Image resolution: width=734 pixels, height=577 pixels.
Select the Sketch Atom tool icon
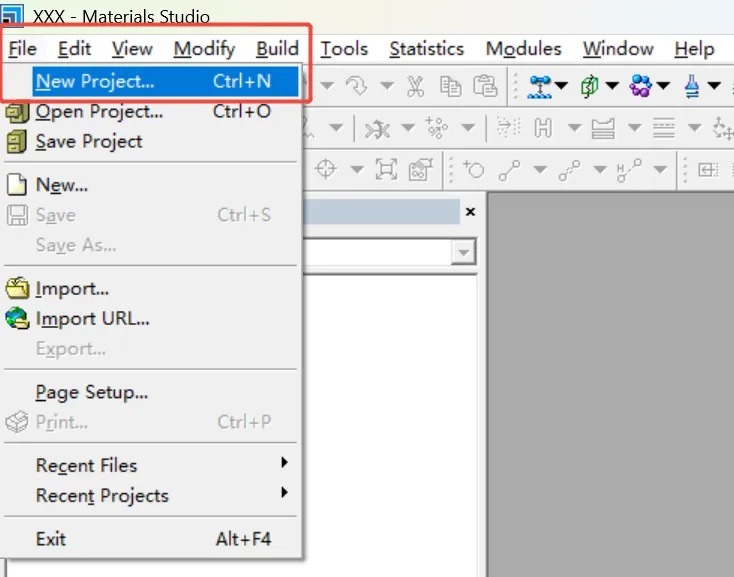pos(473,170)
